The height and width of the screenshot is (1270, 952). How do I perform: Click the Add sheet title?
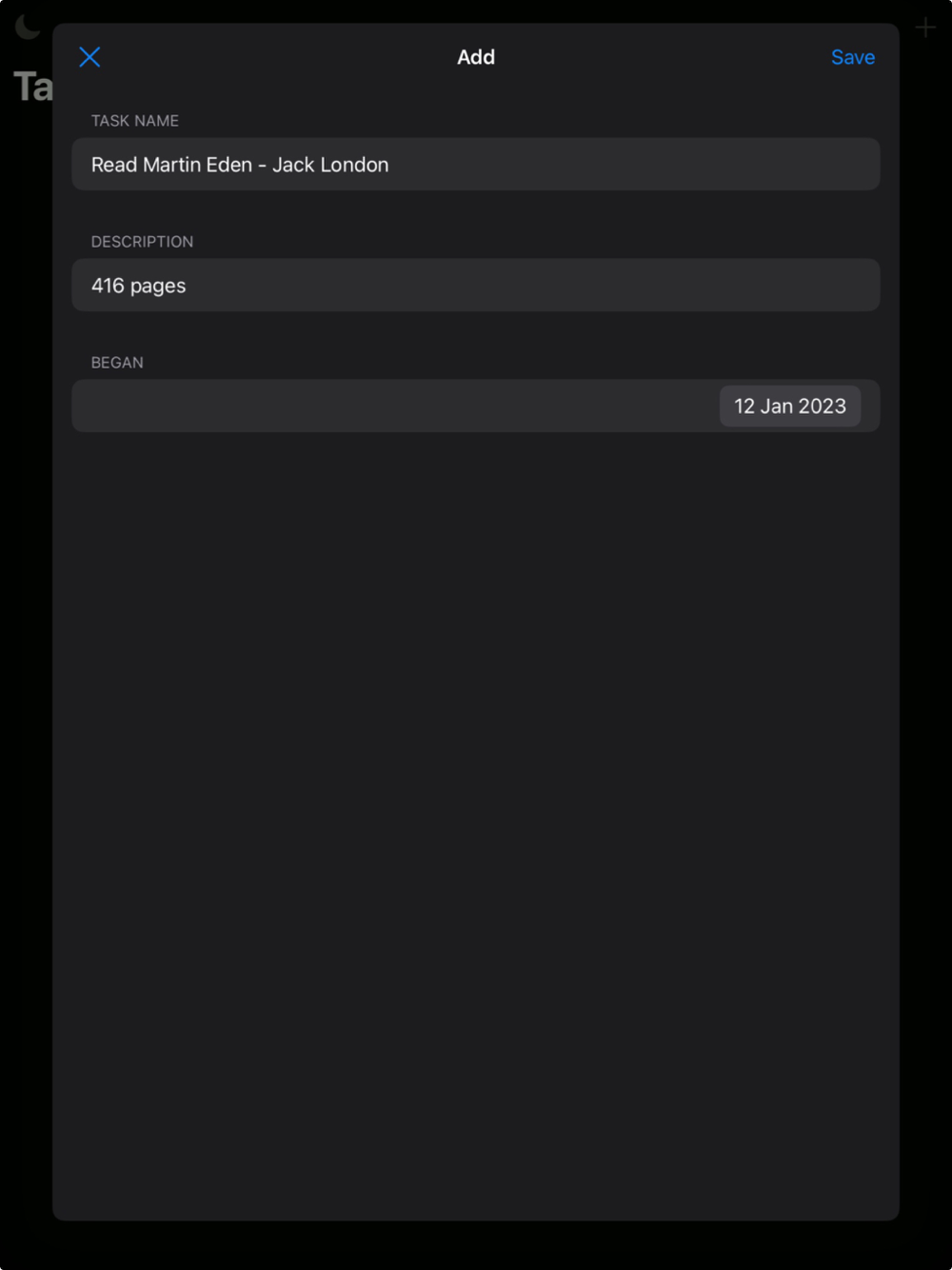pyautogui.click(x=476, y=57)
